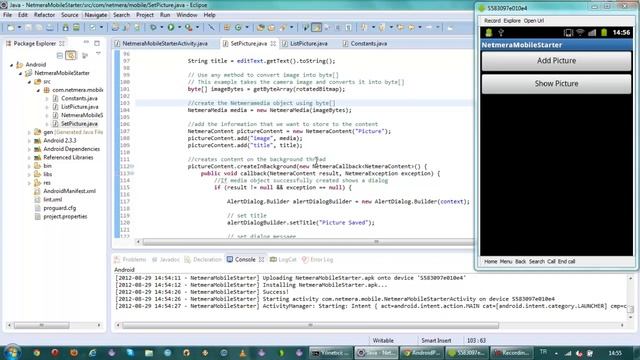Open the '5583097e...' taskbar window item
Image resolution: width=640 pixels, height=360 pixels.
tap(467, 352)
